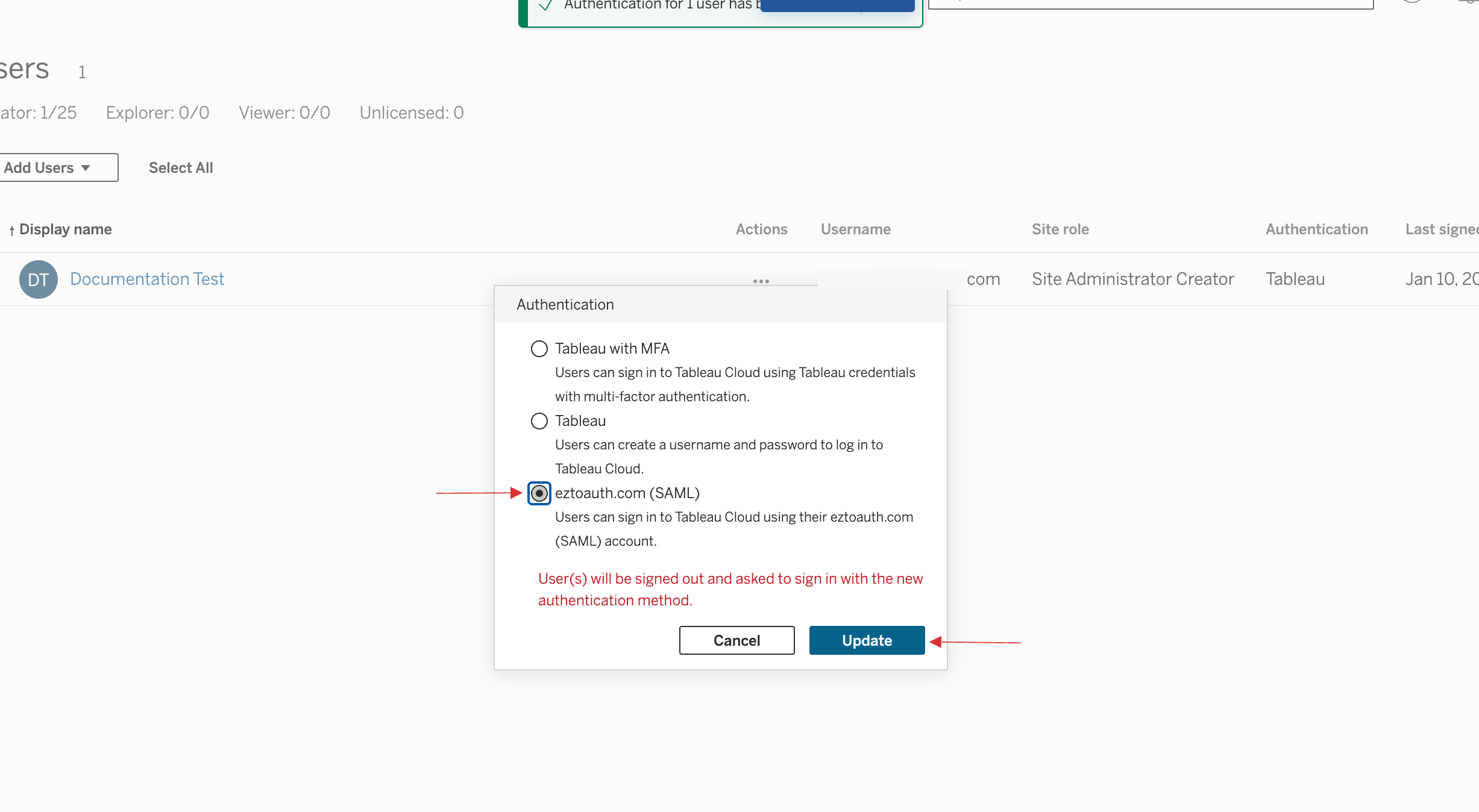Screen dimensions: 1479x812
Task: Click the Site Administrator Creator role cell
Action: coord(1132,279)
